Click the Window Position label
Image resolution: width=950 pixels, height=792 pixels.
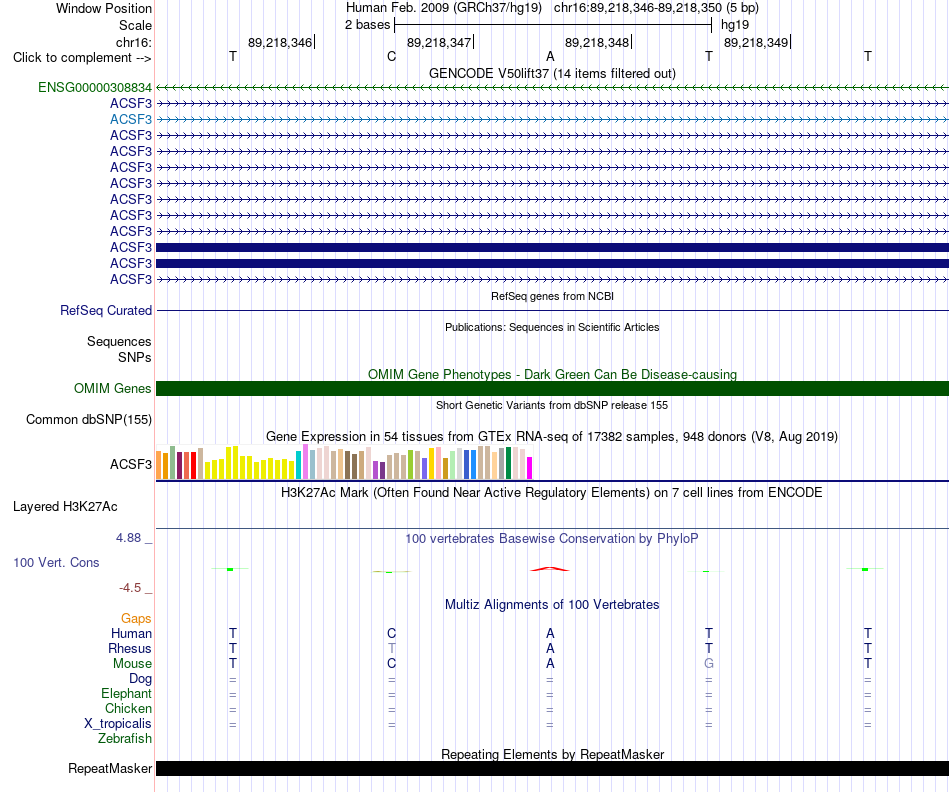pos(104,8)
